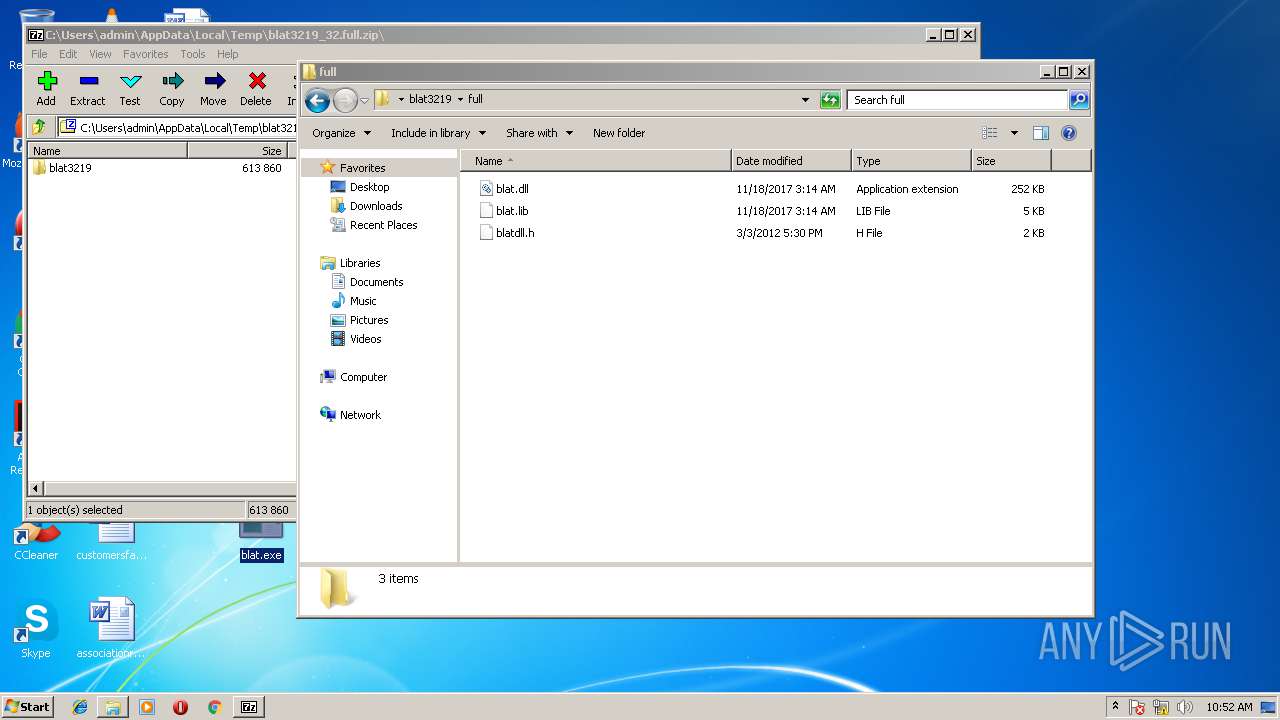
Task: Expand the arrow after blat3219 breadcrumb
Action: [x=461, y=99]
